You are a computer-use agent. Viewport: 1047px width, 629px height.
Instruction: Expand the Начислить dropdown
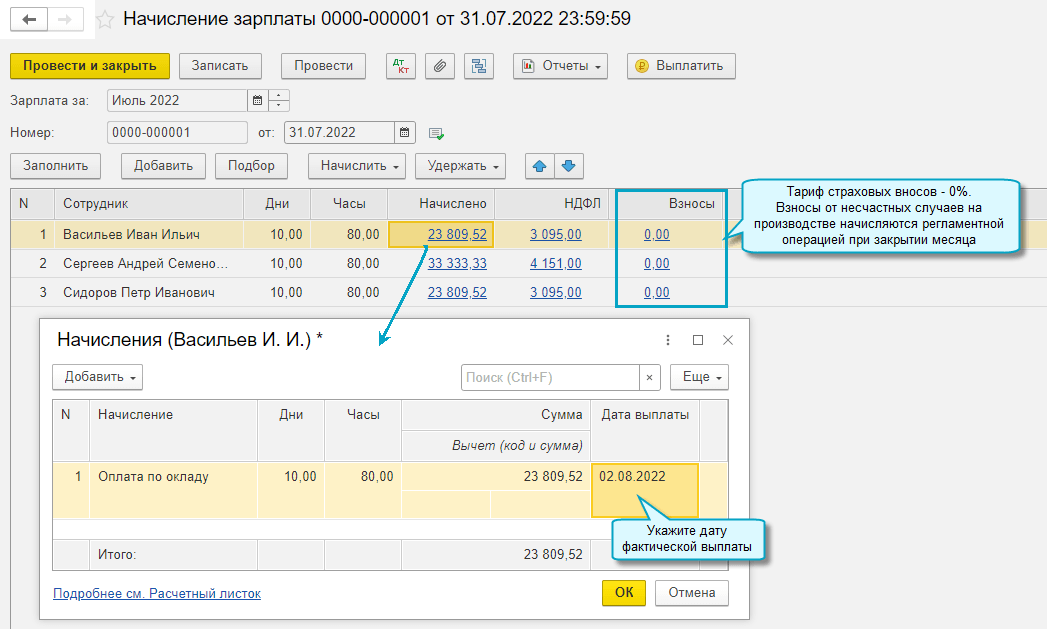pos(357,166)
